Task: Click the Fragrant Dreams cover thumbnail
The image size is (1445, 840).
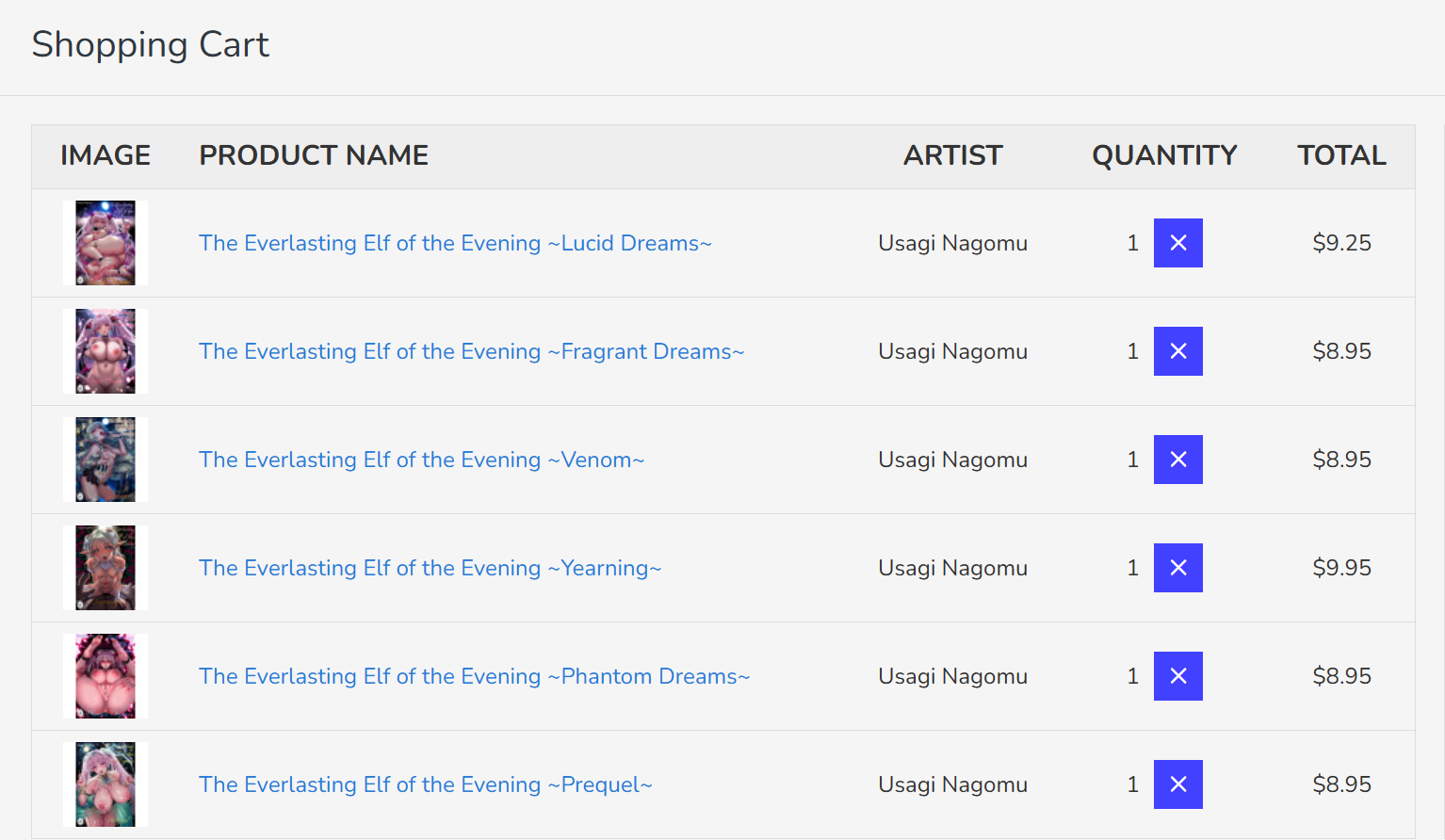Action: pos(106,351)
